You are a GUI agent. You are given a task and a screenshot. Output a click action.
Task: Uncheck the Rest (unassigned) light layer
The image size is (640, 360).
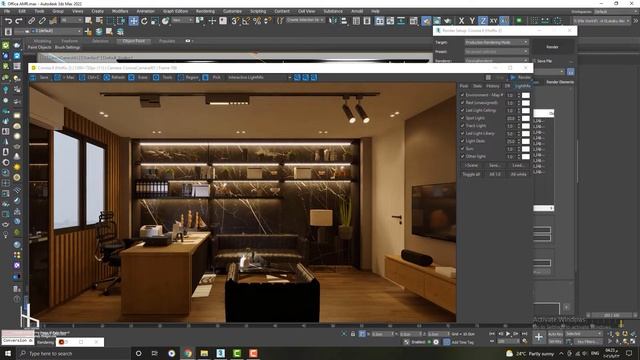coord(462,102)
